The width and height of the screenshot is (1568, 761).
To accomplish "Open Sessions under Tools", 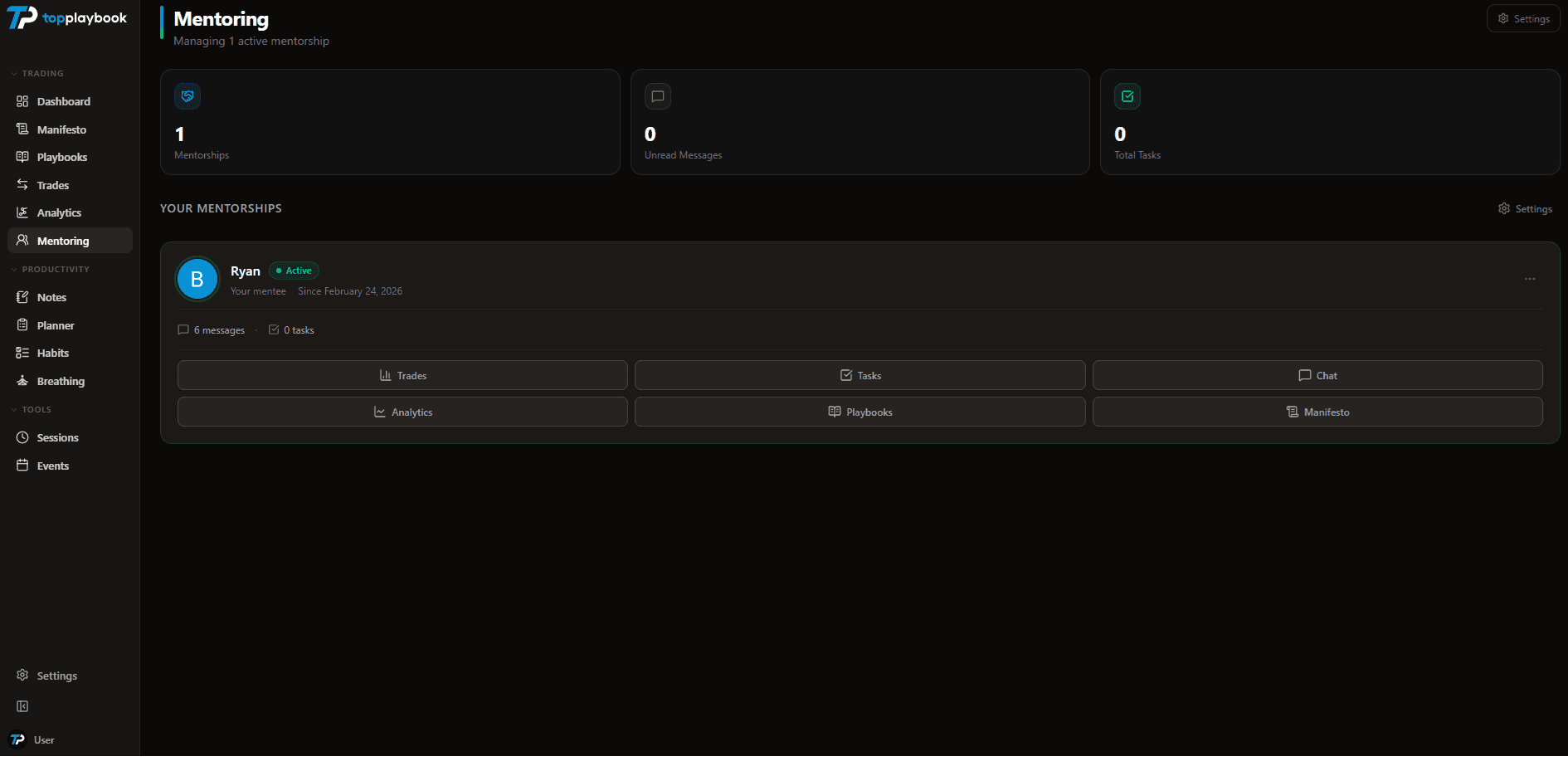I will coord(57,437).
